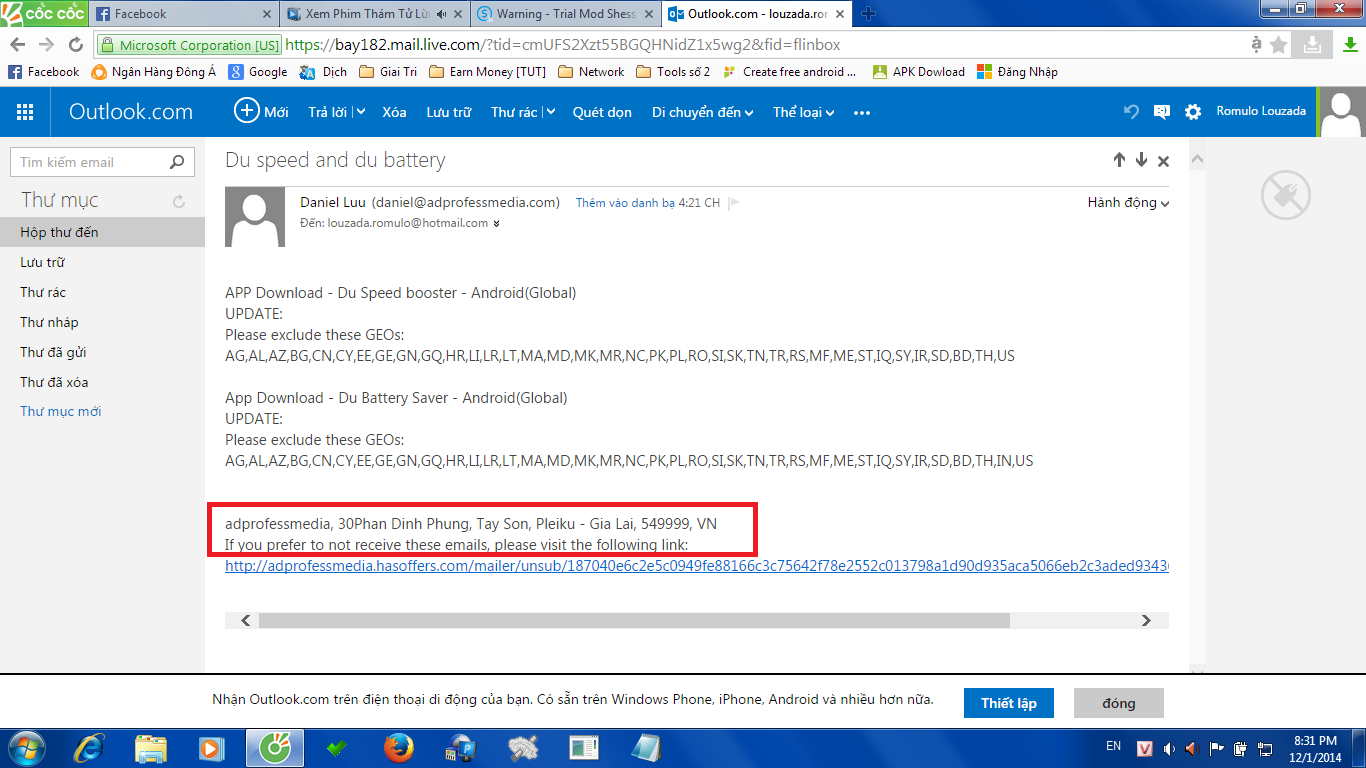
Task: Close the open email with X
Action: (x=1163, y=161)
